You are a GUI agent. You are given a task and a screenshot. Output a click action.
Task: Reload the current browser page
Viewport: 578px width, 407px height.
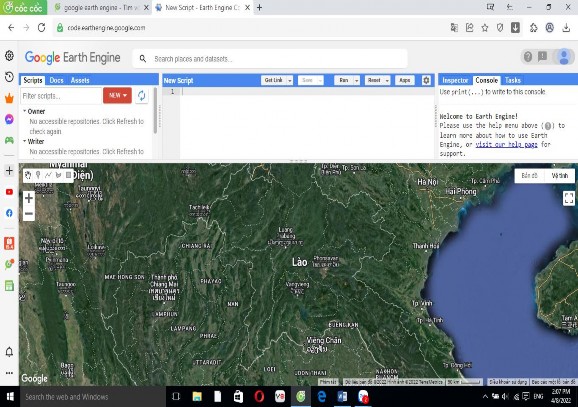pyautogui.click(x=41, y=28)
